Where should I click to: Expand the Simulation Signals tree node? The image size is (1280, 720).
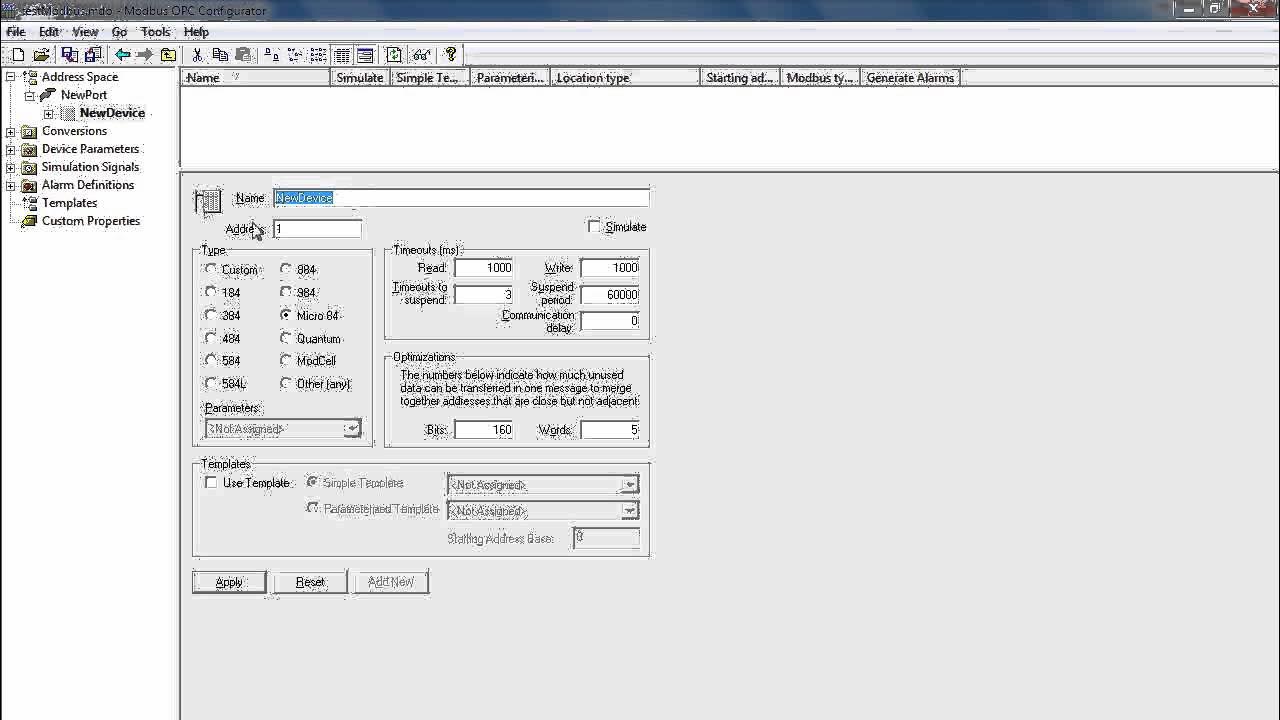pos(11,167)
